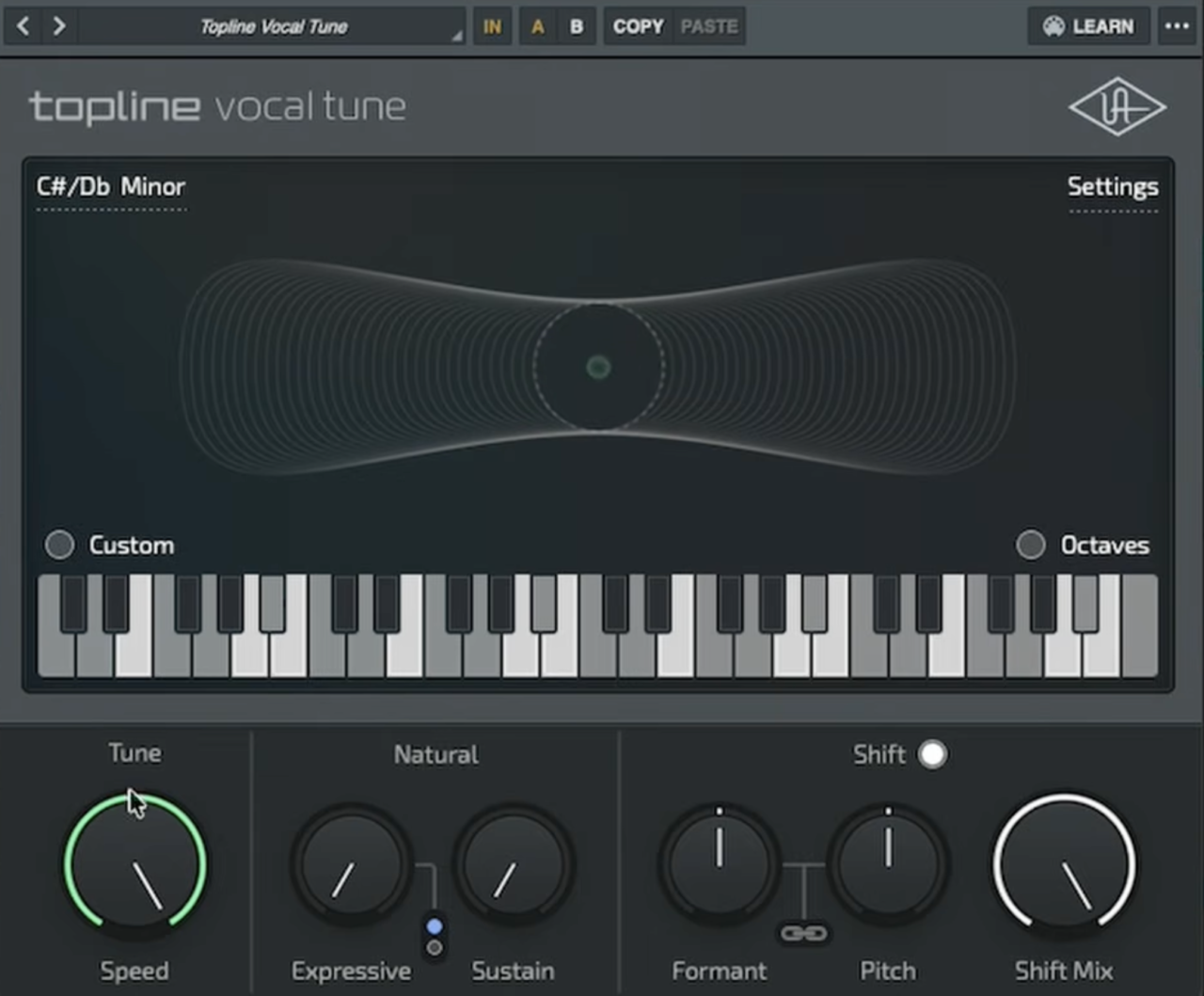Image resolution: width=1204 pixels, height=996 pixels.
Task: Go to the next preset arrow
Action: (x=59, y=25)
